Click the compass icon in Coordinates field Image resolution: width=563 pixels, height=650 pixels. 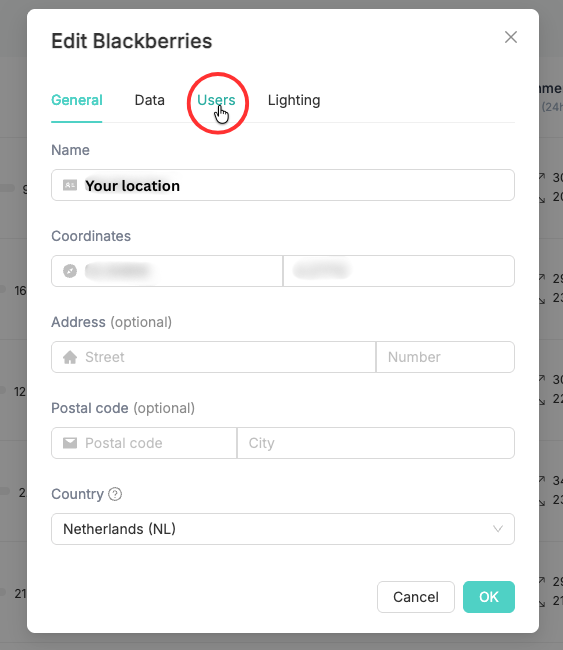70,271
